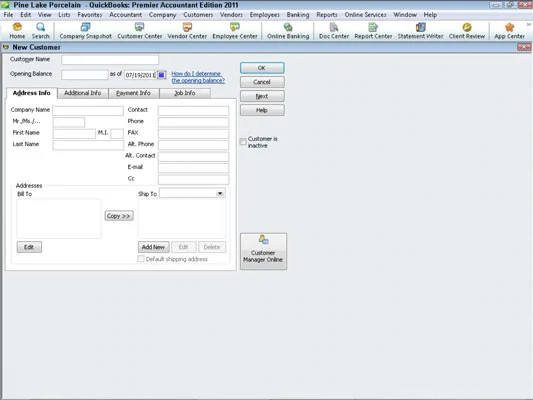Click the Customer Manager Online button

(x=263, y=251)
